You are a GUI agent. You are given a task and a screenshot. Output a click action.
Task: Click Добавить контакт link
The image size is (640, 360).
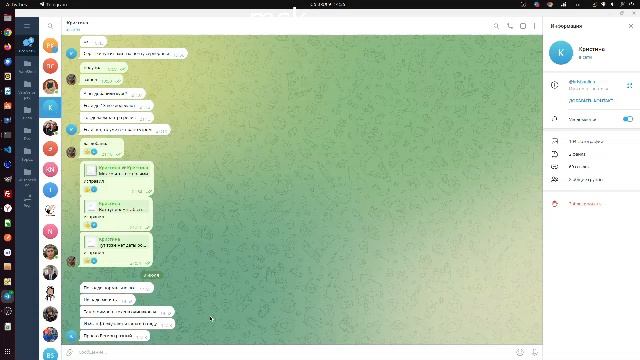coord(591,100)
